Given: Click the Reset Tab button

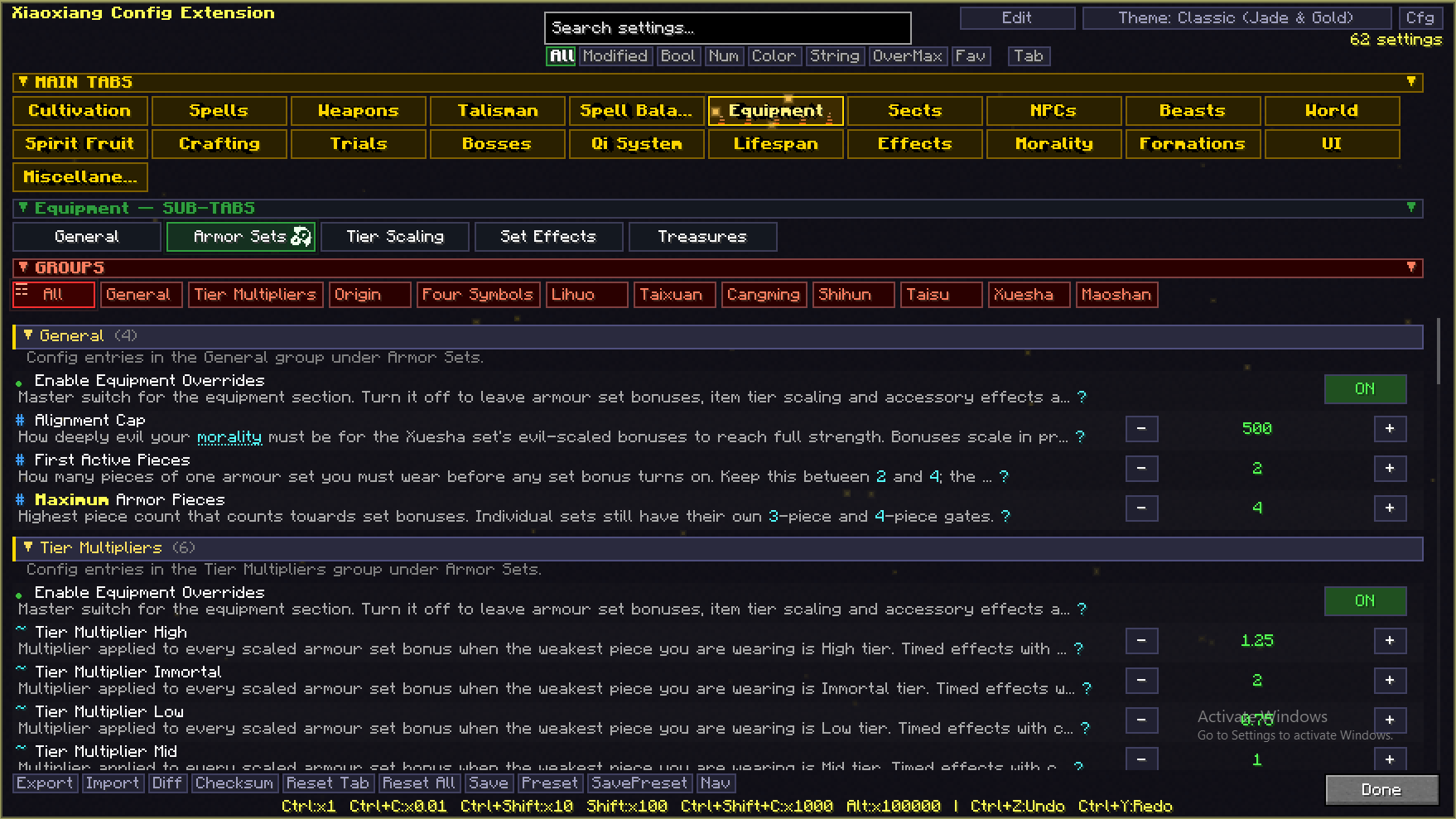Looking at the screenshot, I should pos(328,783).
